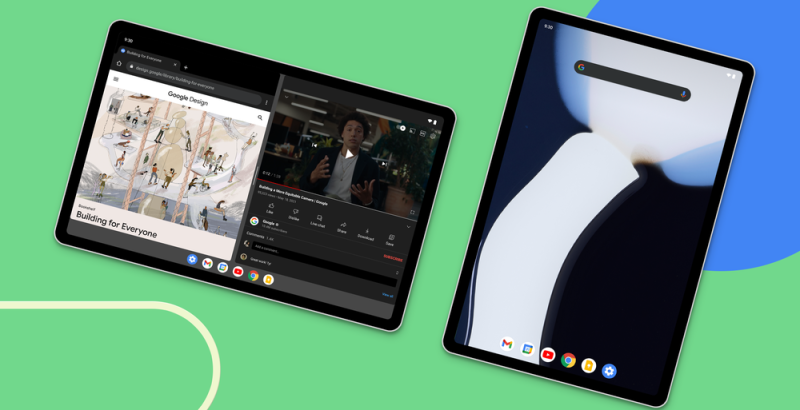This screenshot has height=410, width=800.
Task: Toggle the autoplay switch on the video player
Action: 402,128
